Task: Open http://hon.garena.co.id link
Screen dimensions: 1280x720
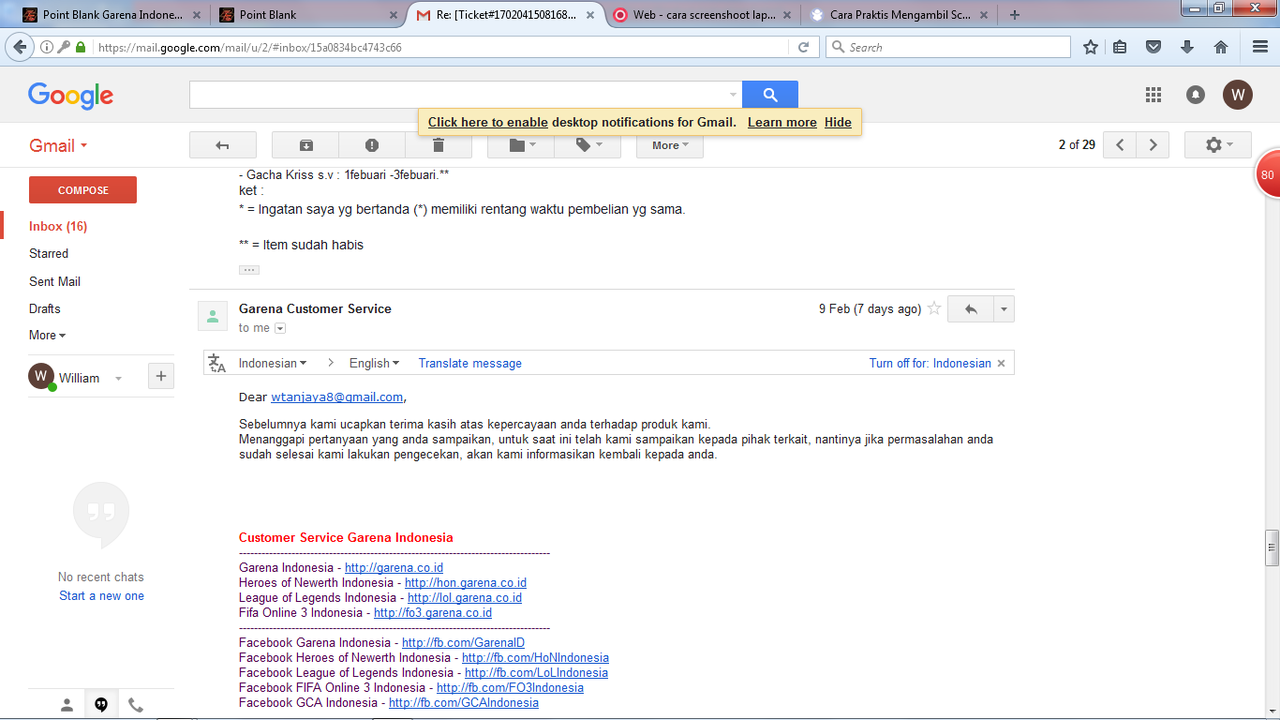Action: (465, 583)
